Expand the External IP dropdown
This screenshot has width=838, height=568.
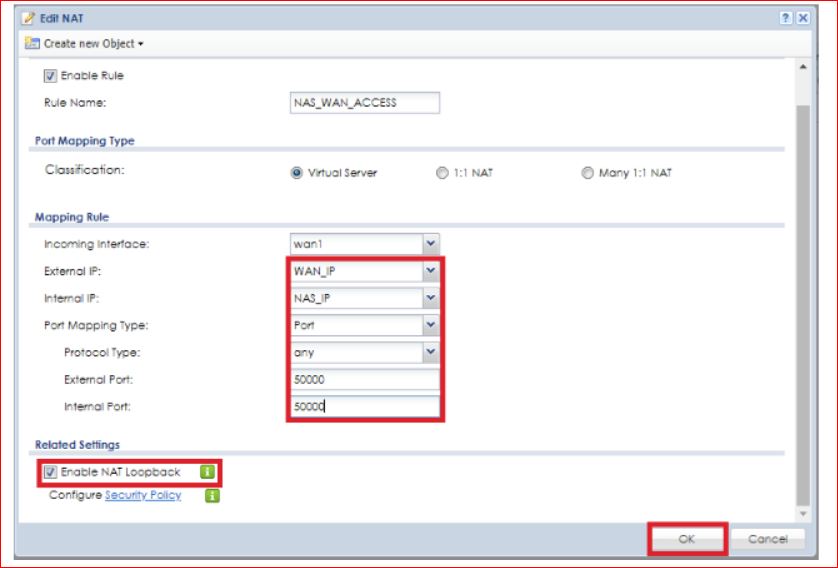(431, 271)
